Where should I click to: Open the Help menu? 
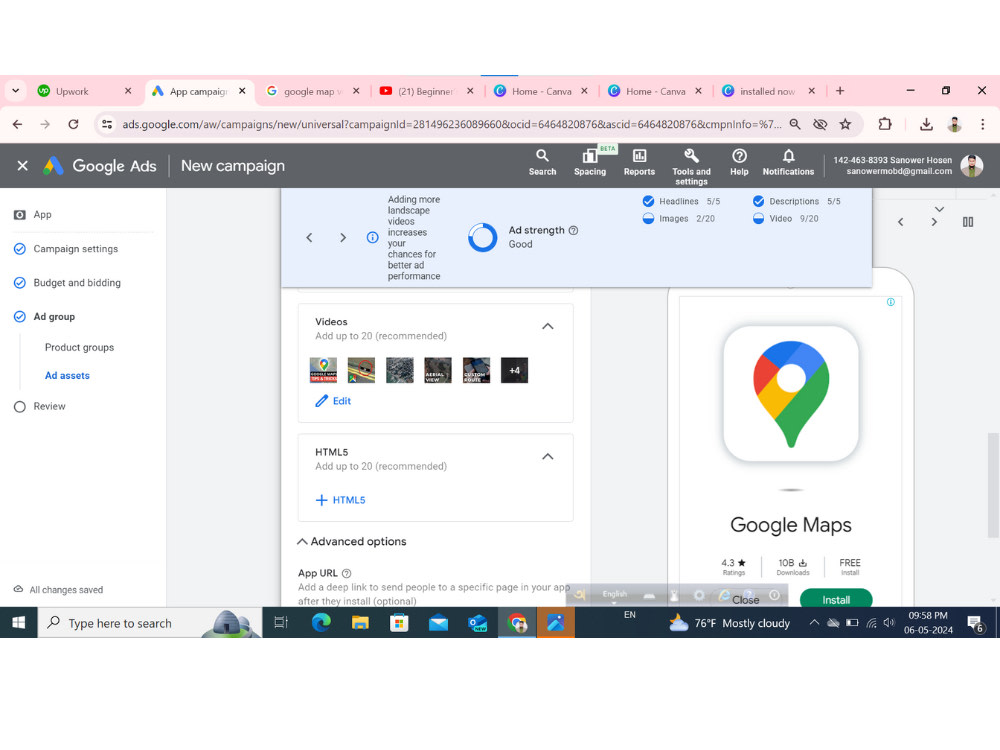(739, 163)
